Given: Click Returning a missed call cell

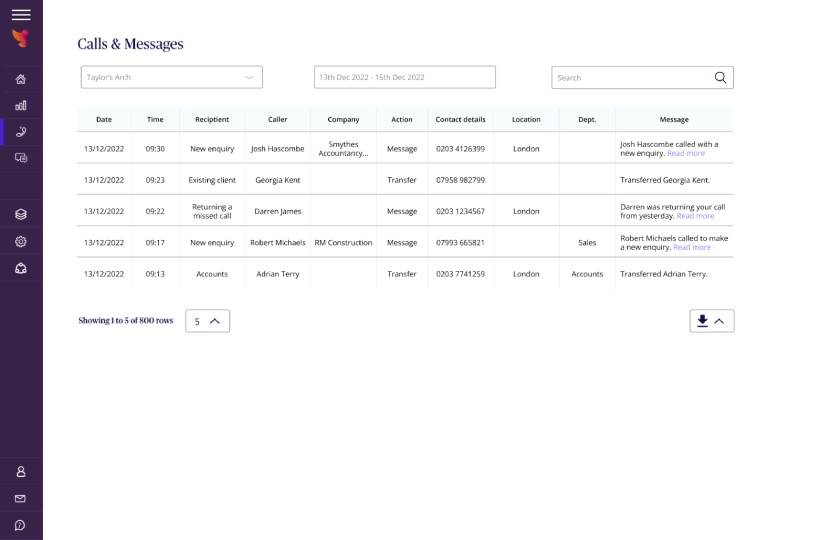Looking at the screenshot, I should pyautogui.click(x=212, y=211).
